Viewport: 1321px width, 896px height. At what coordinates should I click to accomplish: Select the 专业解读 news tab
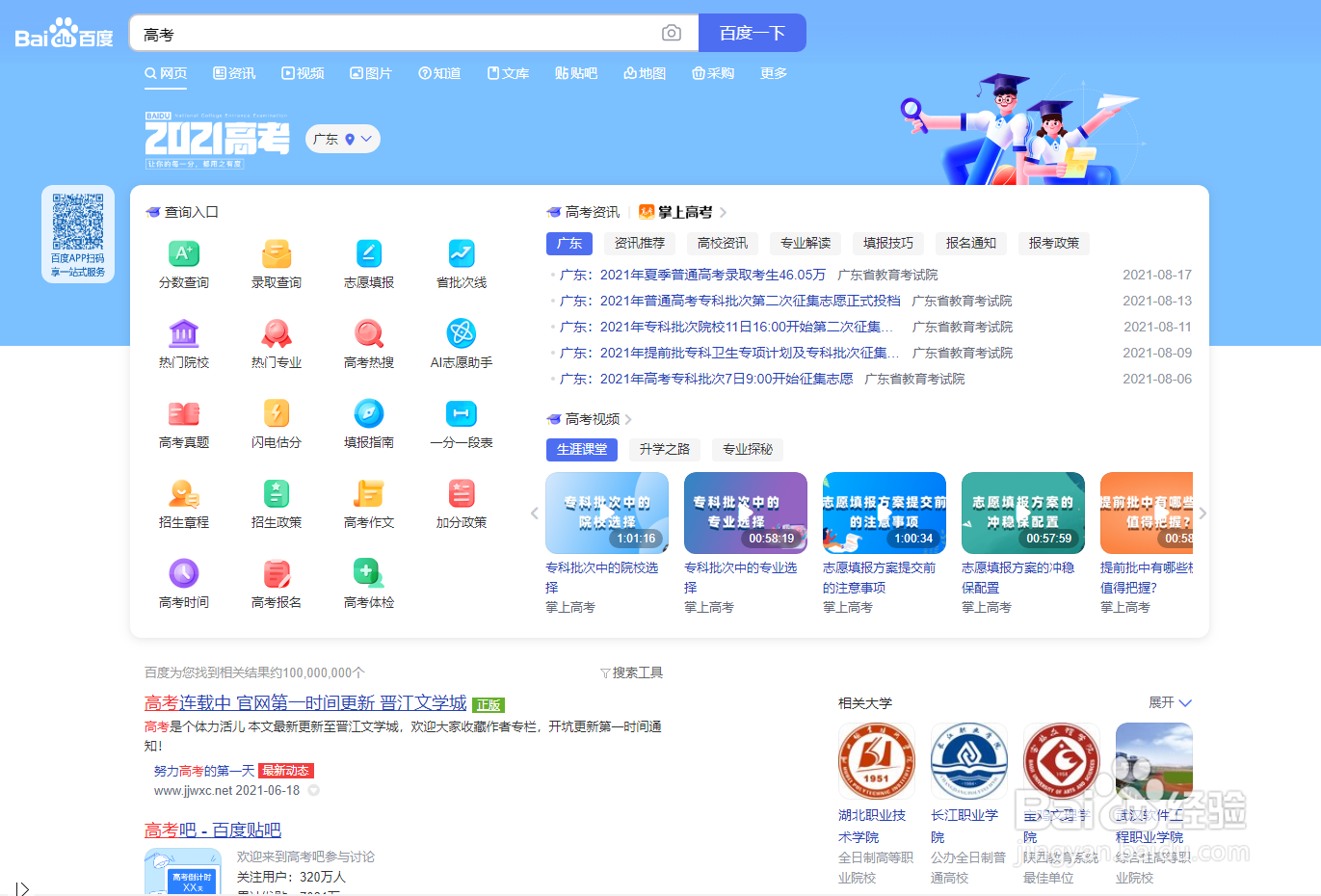pos(806,243)
